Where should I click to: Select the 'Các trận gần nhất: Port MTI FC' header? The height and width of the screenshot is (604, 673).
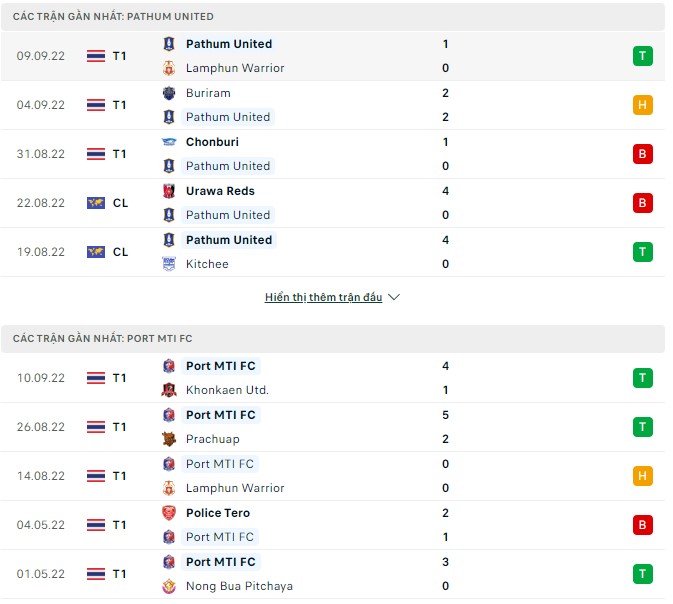pos(102,339)
